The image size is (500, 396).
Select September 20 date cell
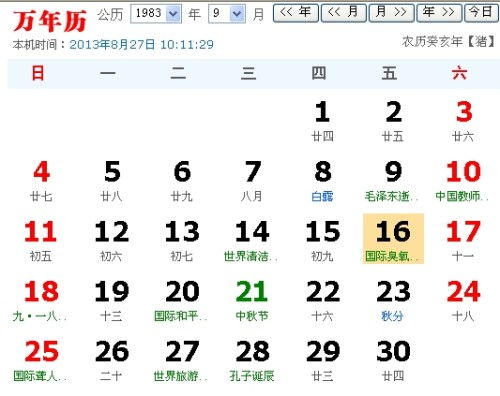[182, 300]
